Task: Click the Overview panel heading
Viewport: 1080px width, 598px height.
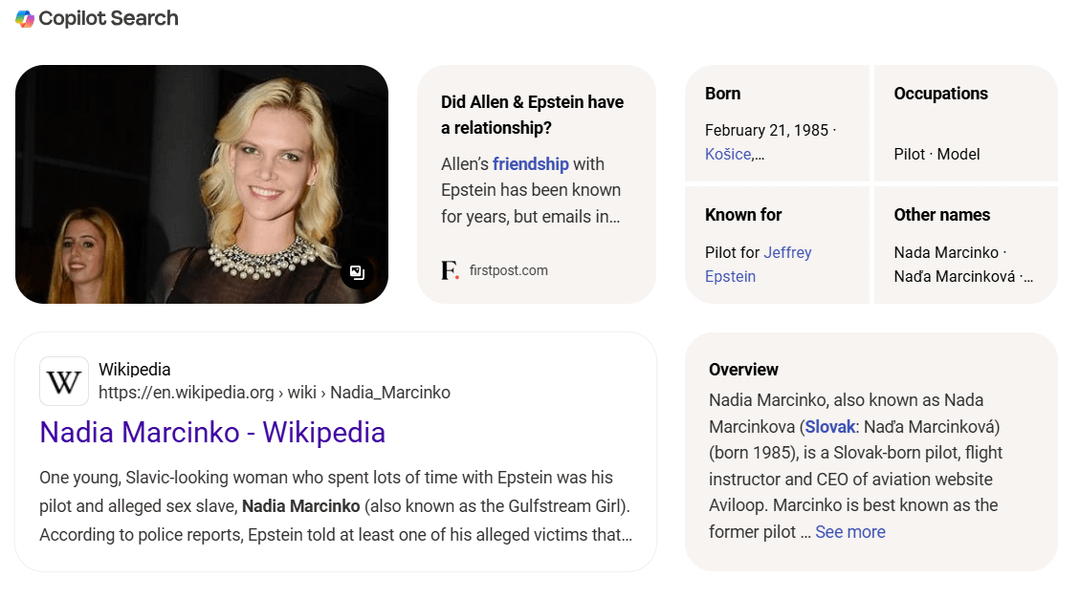Action: 743,369
